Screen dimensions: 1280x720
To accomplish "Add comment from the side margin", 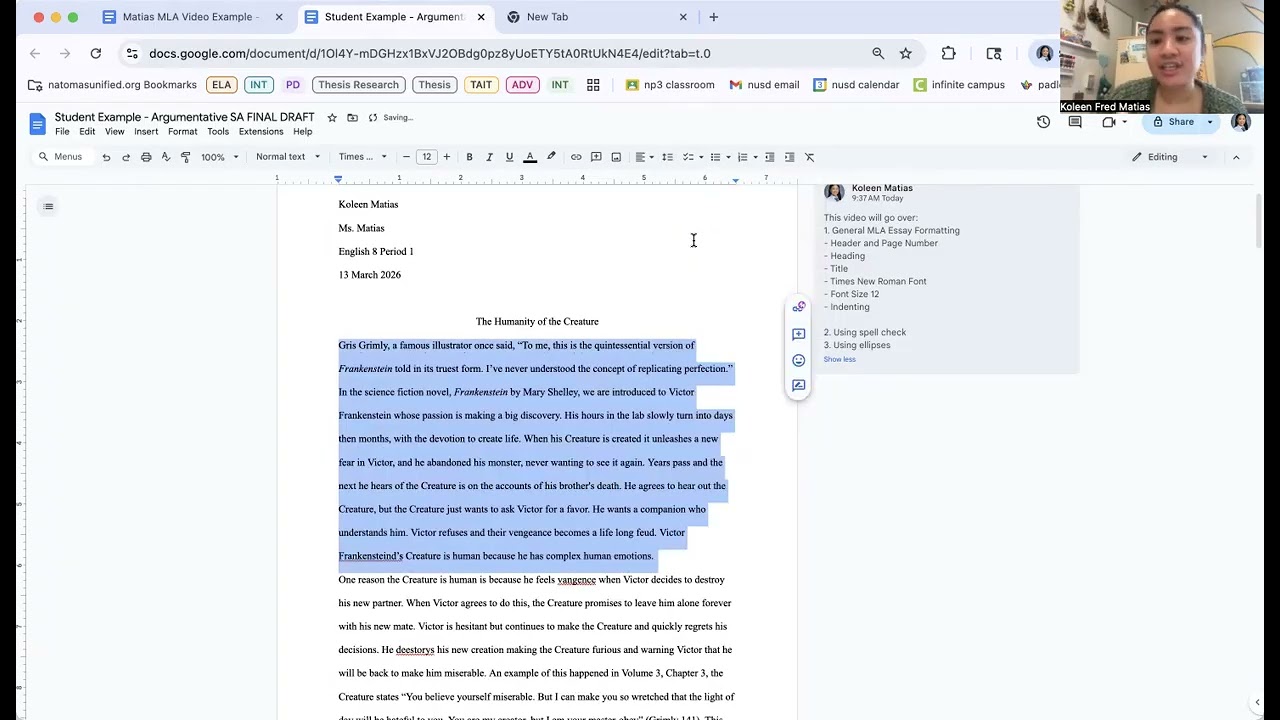I will [x=798, y=334].
